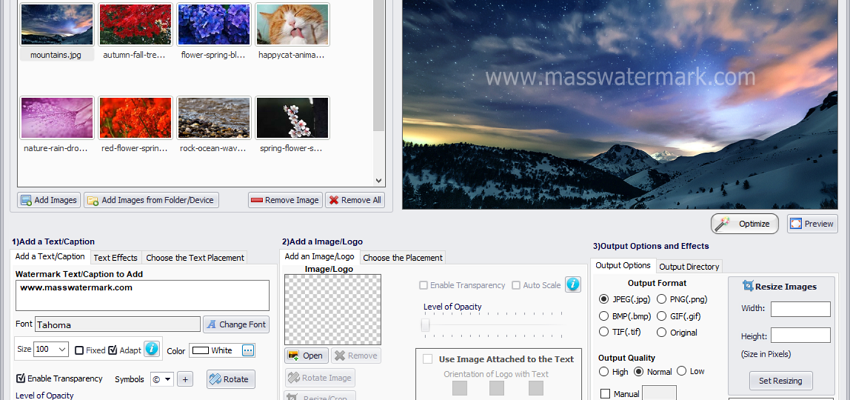Screen dimensions: 850x400
Task: Toggle the logo Enable Transparency checkbox
Action: point(423,285)
